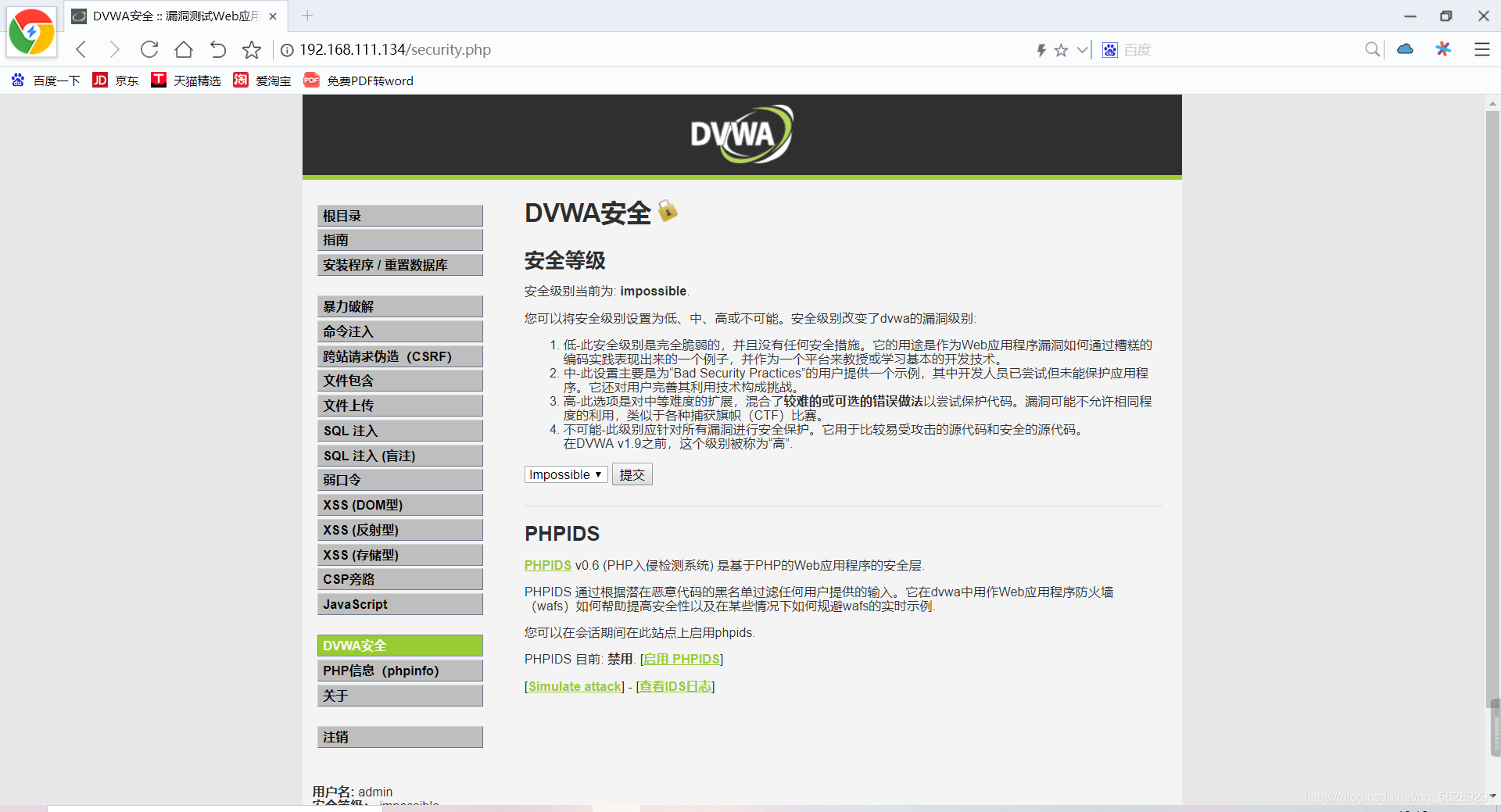Open 指南 menu item
1501x812 pixels.
coord(400,240)
